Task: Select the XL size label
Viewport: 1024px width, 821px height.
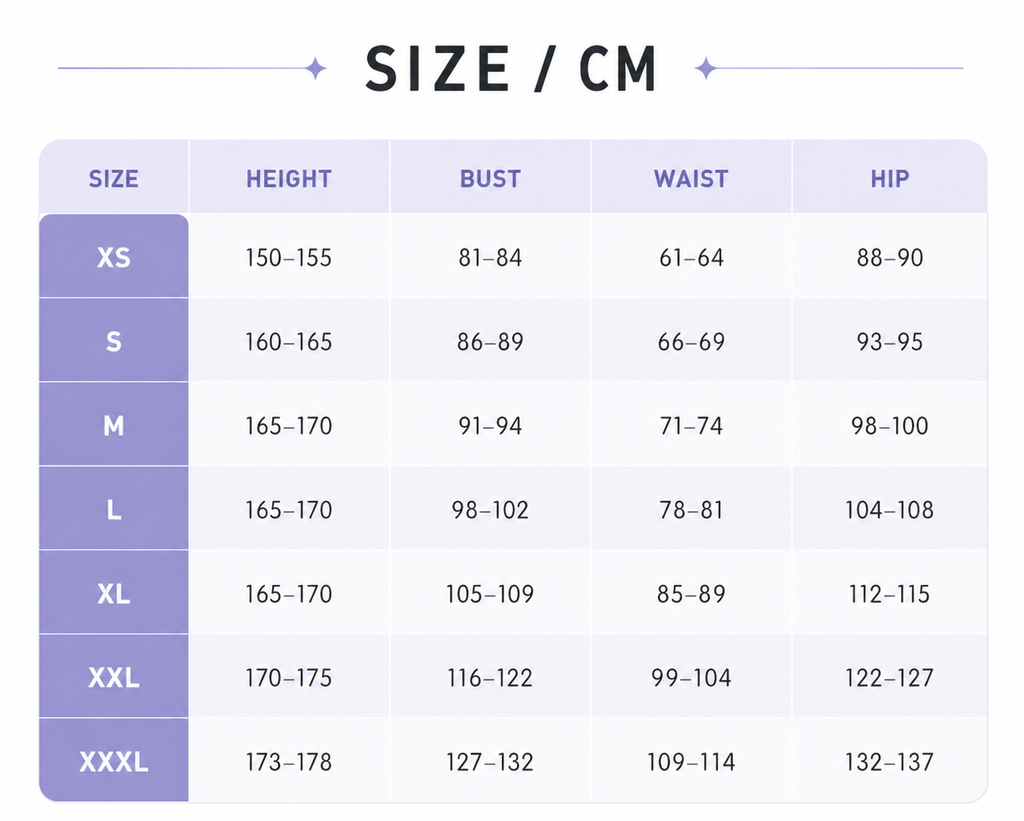Action: (x=114, y=593)
